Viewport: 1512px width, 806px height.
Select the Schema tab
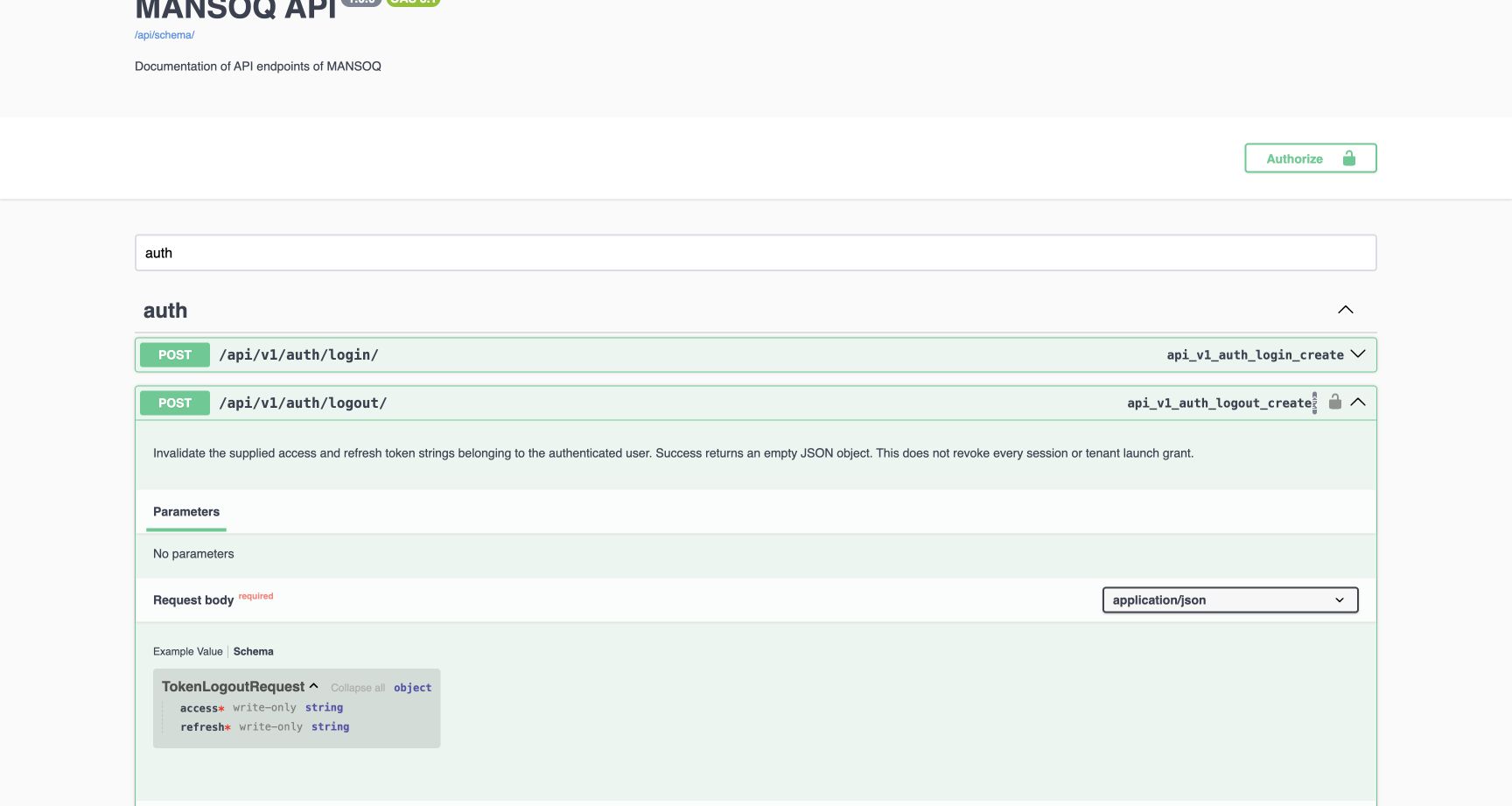254,652
